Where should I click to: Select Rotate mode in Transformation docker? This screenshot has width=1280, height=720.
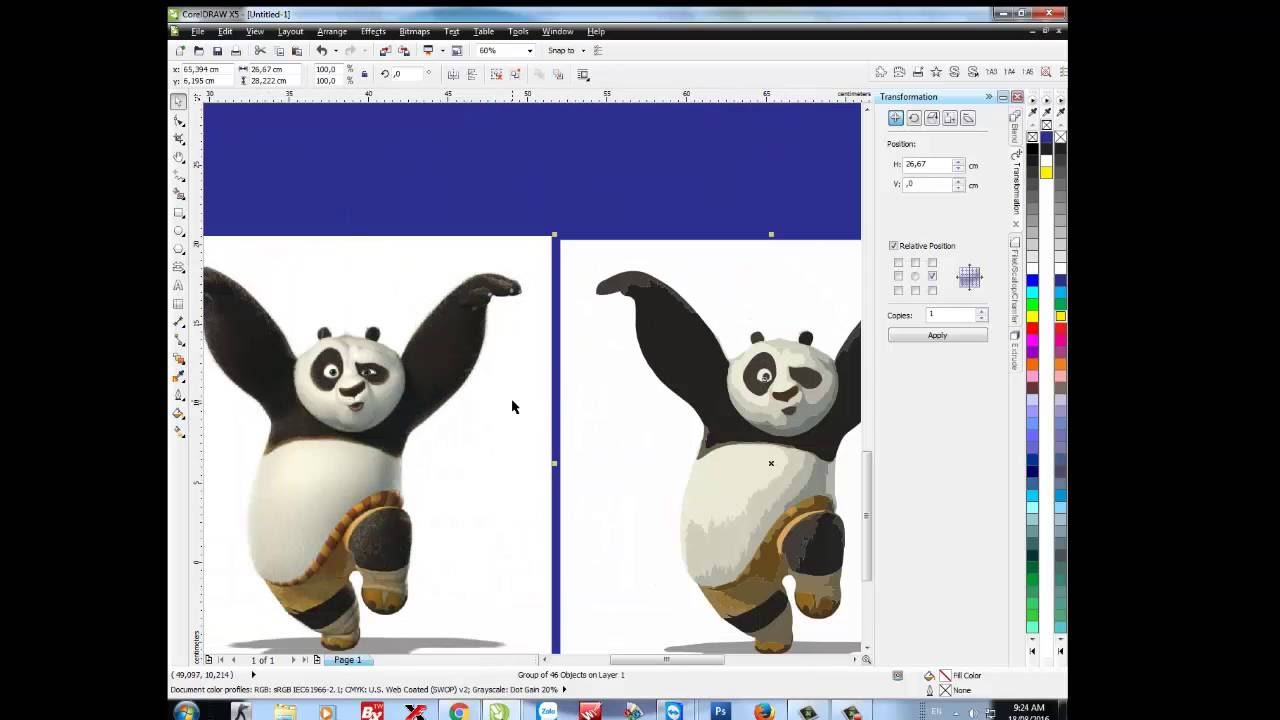[x=914, y=118]
